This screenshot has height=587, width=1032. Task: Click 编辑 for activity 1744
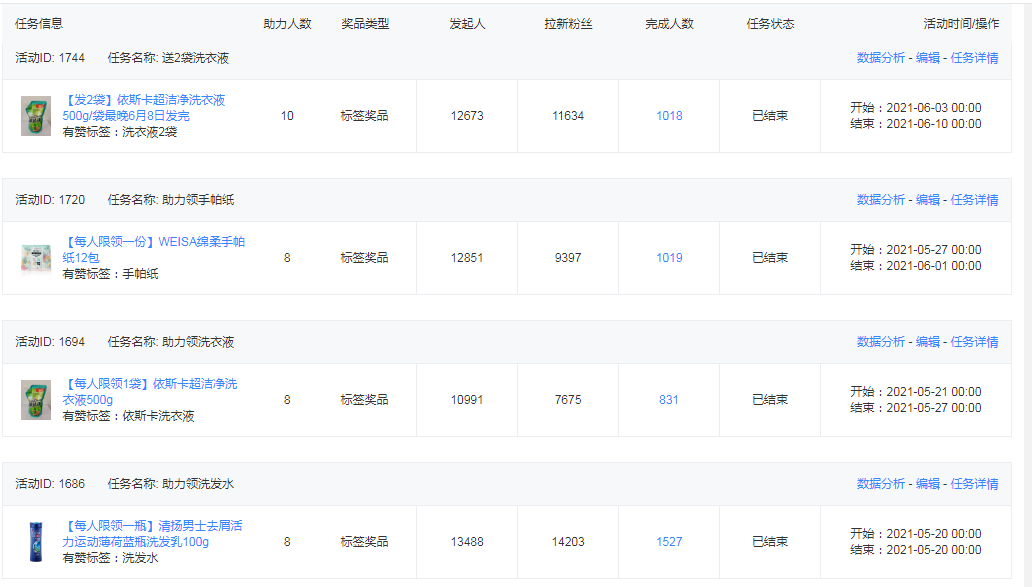click(x=928, y=58)
